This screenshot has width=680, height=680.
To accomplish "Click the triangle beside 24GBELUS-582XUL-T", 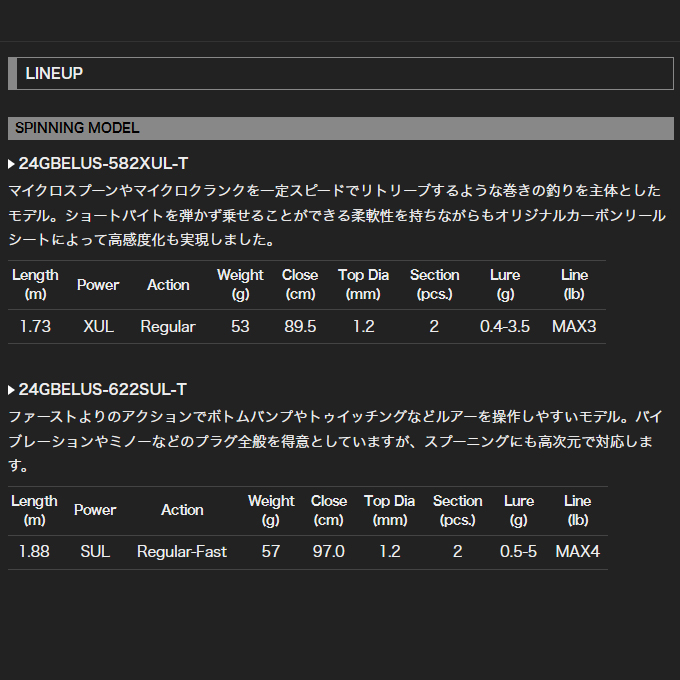I will click(11, 164).
